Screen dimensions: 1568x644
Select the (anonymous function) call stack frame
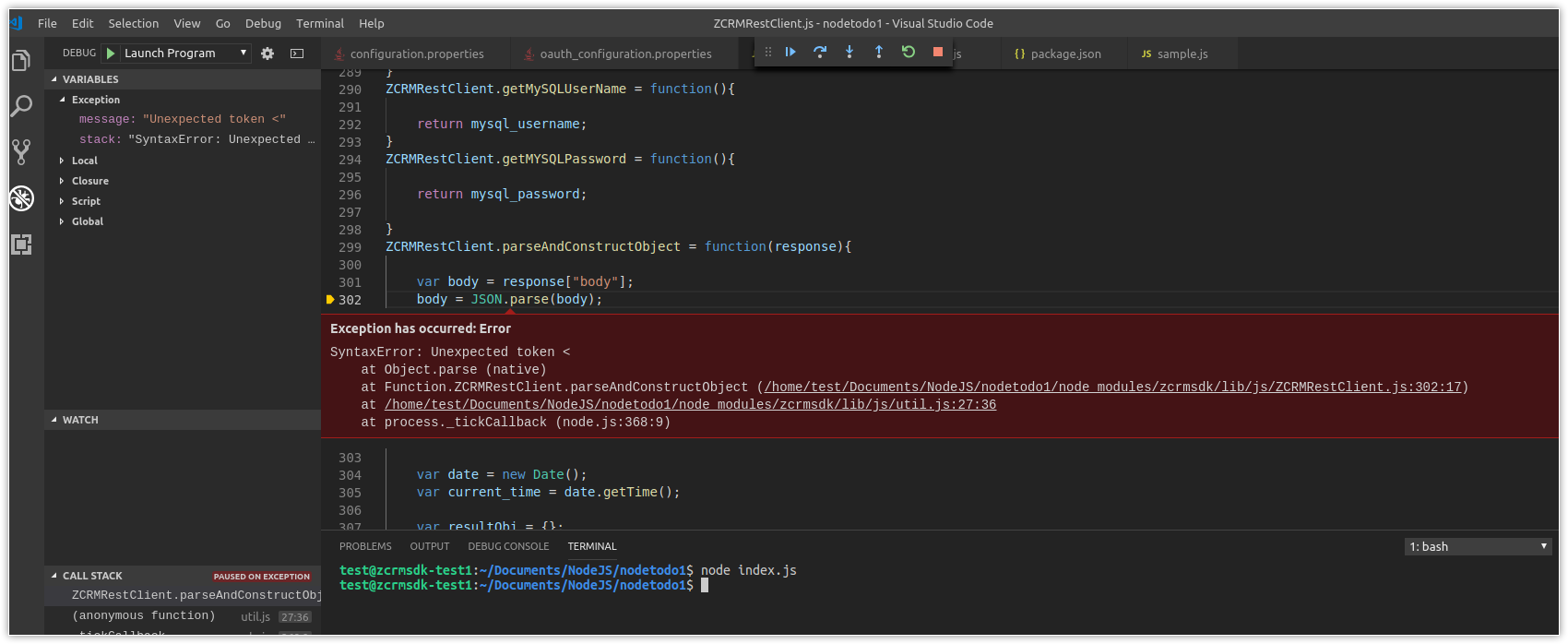click(x=183, y=615)
